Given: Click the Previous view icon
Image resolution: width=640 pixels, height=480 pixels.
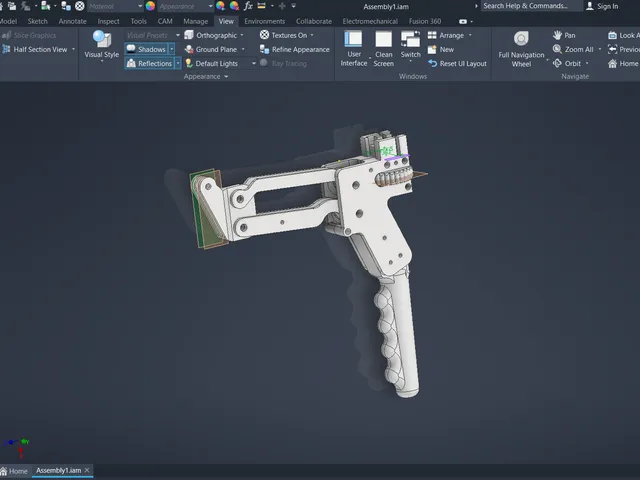Looking at the screenshot, I should (x=612, y=49).
